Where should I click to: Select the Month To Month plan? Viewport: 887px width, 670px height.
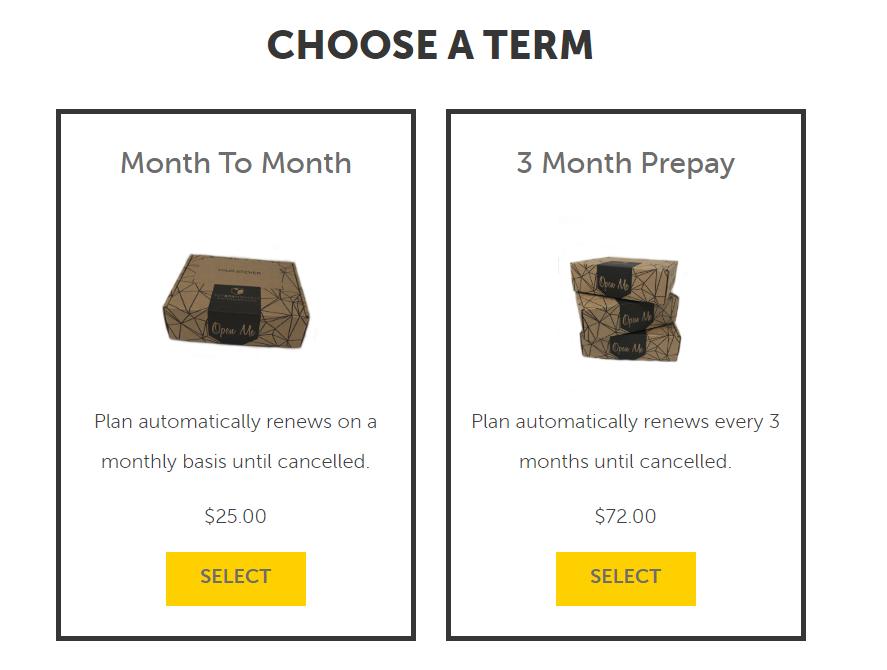pyautogui.click(x=236, y=578)
